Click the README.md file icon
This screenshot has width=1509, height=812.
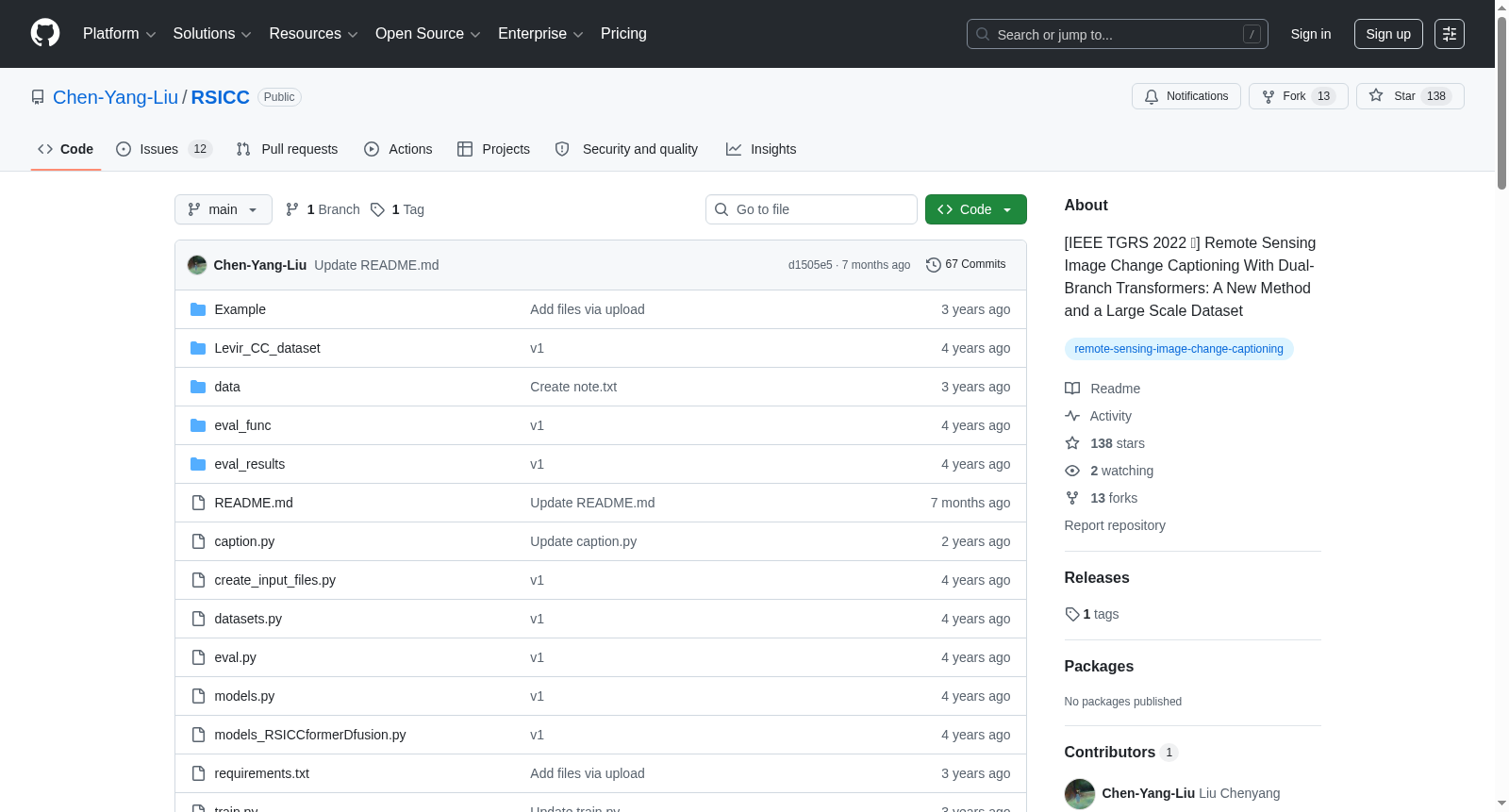pyautogui.click(x=198, y=503)
